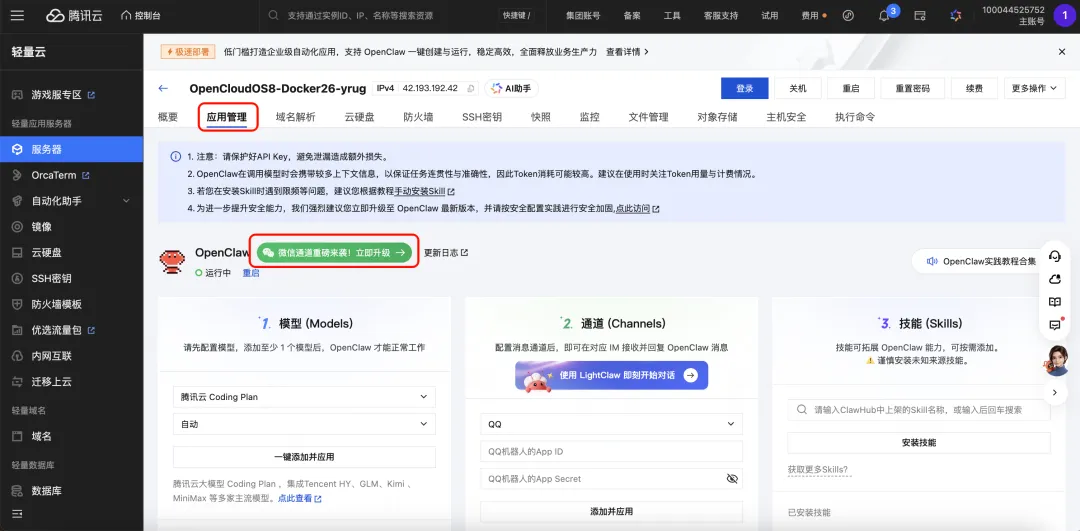Open the 更新日志 link
Image resolution: width=1080 pixels, height=531 pixels.
[x=446, y=253]
